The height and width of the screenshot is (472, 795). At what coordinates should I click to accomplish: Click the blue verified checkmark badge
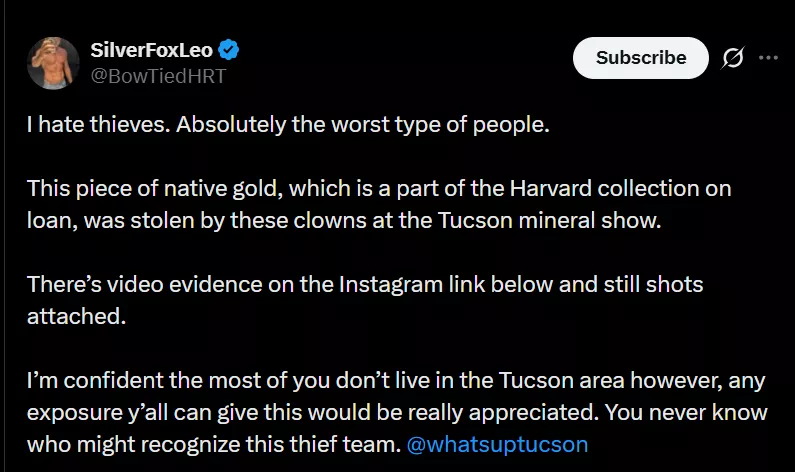[229, 49]
